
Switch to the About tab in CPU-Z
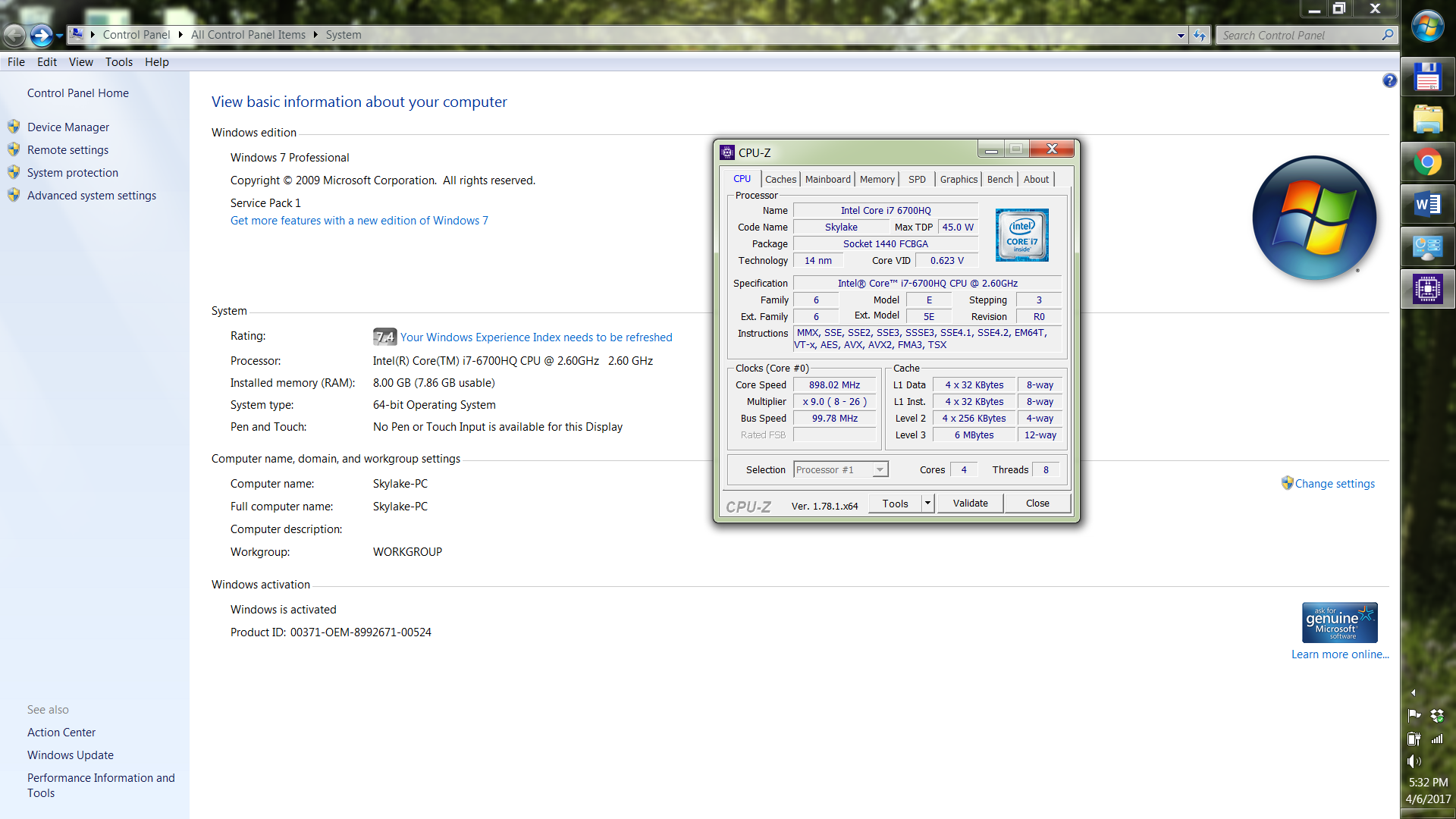click(1036, 180)
